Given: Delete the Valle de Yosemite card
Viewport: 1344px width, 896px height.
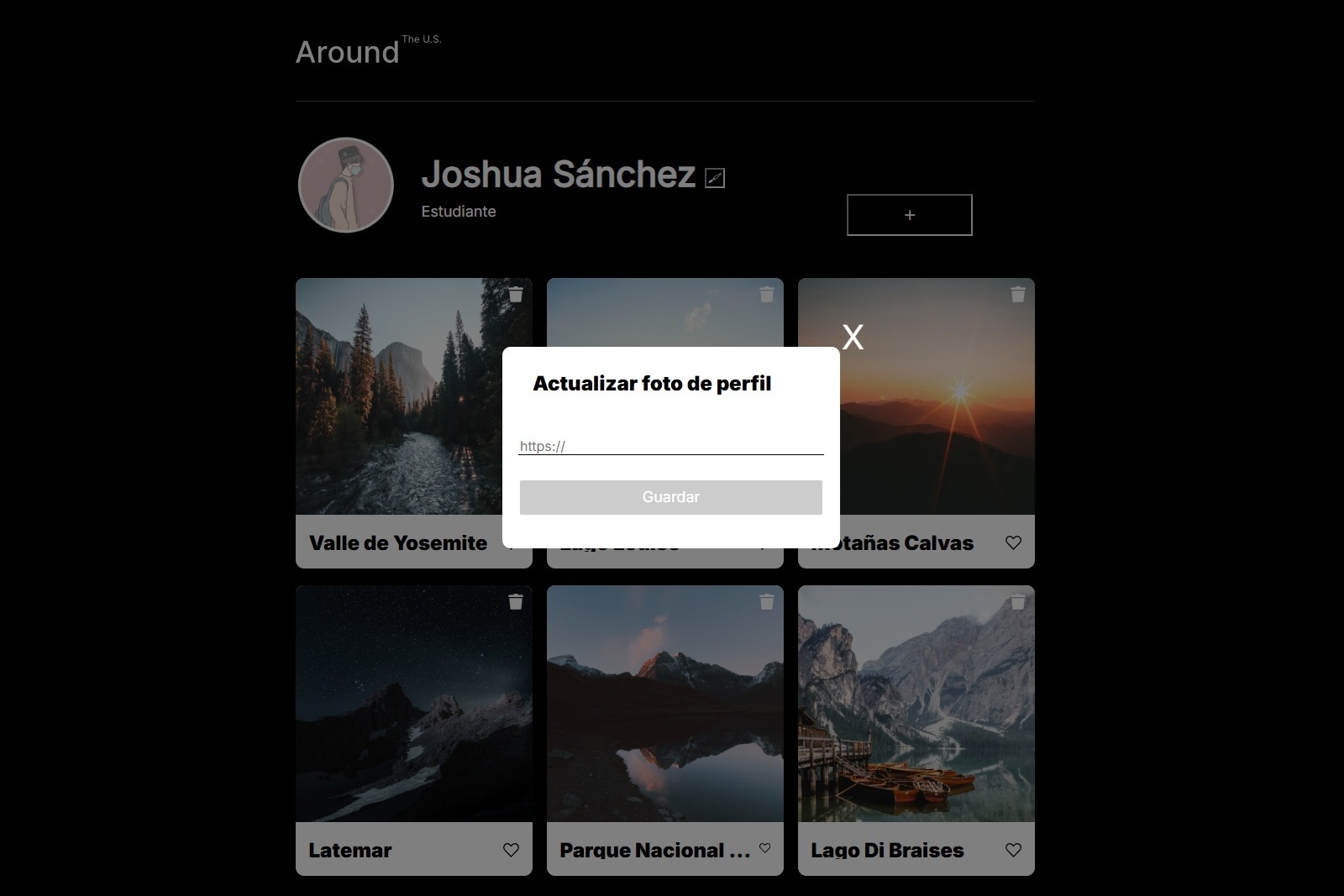Looking at the screenshot, I should pyautogui.click(x=516, y=295).
